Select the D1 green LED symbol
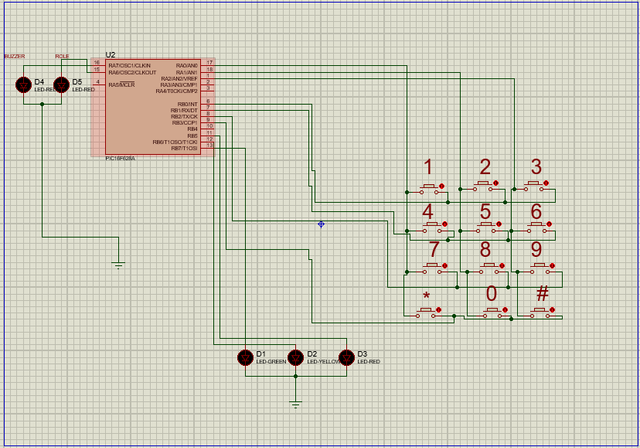The height and width of the screenshot is (448, 640). 245,357
